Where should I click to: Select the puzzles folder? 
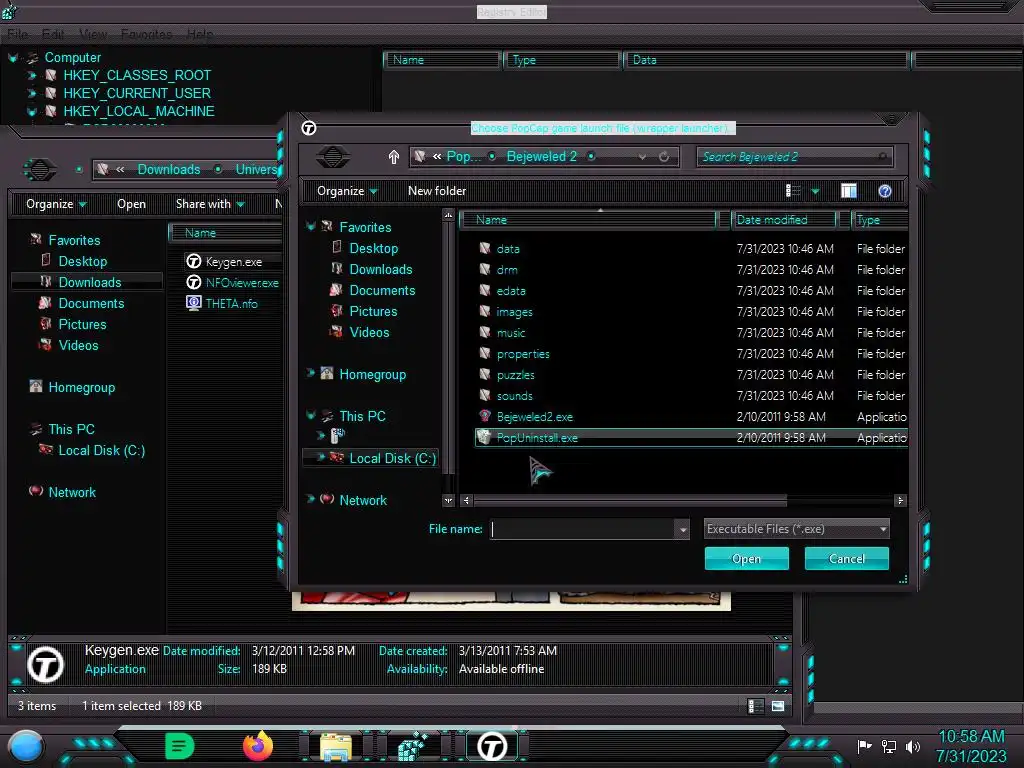pyautogui.click(x=515, y=375)
